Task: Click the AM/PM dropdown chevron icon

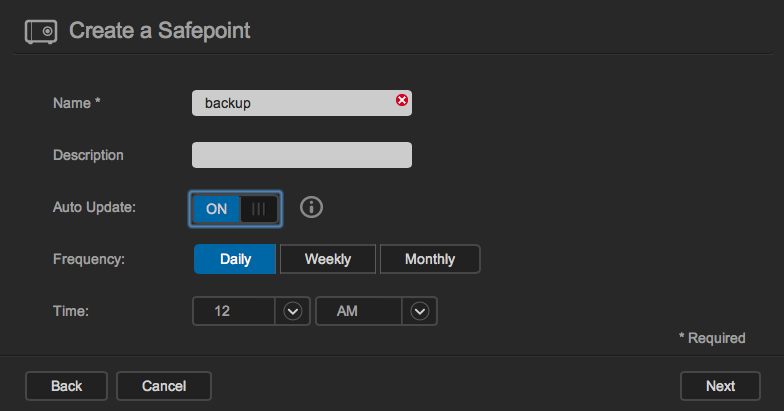Action: click(x=420, y=311)
